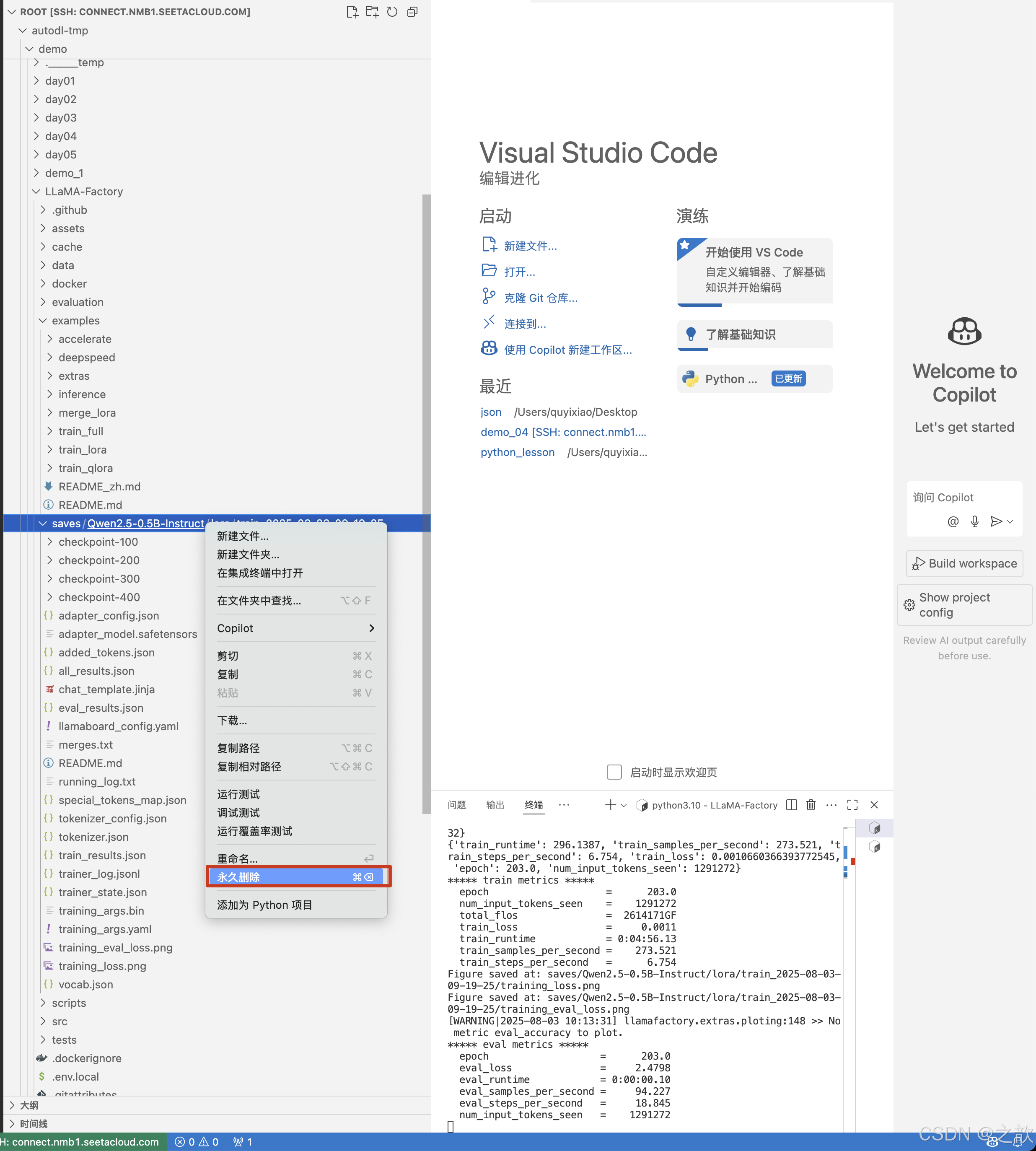
Task: Open the llamaboard_config.yaml file
Action: pyautogui.click(x=119, y=727)
